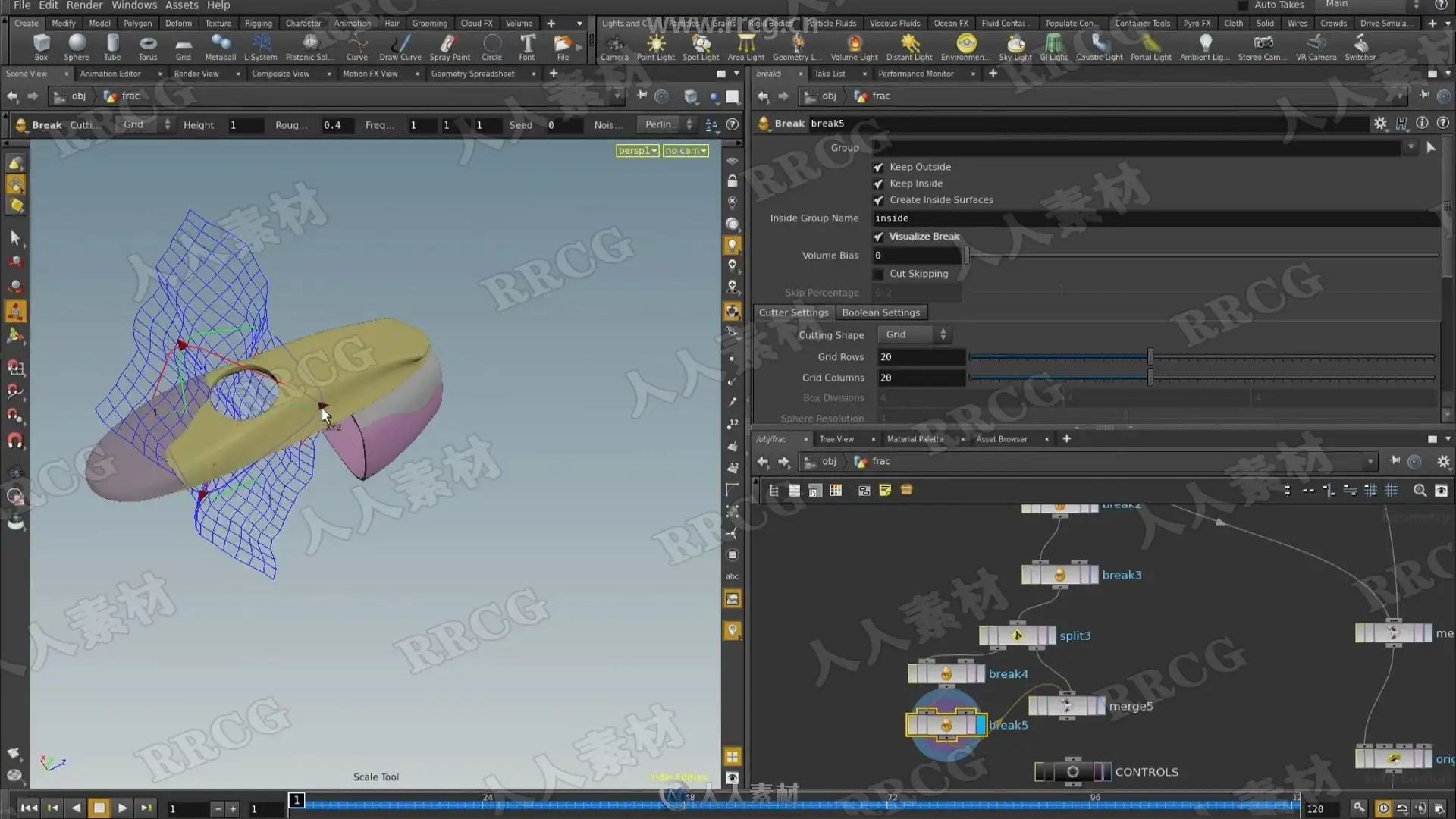Open the Windows menu

click(133, 6)
